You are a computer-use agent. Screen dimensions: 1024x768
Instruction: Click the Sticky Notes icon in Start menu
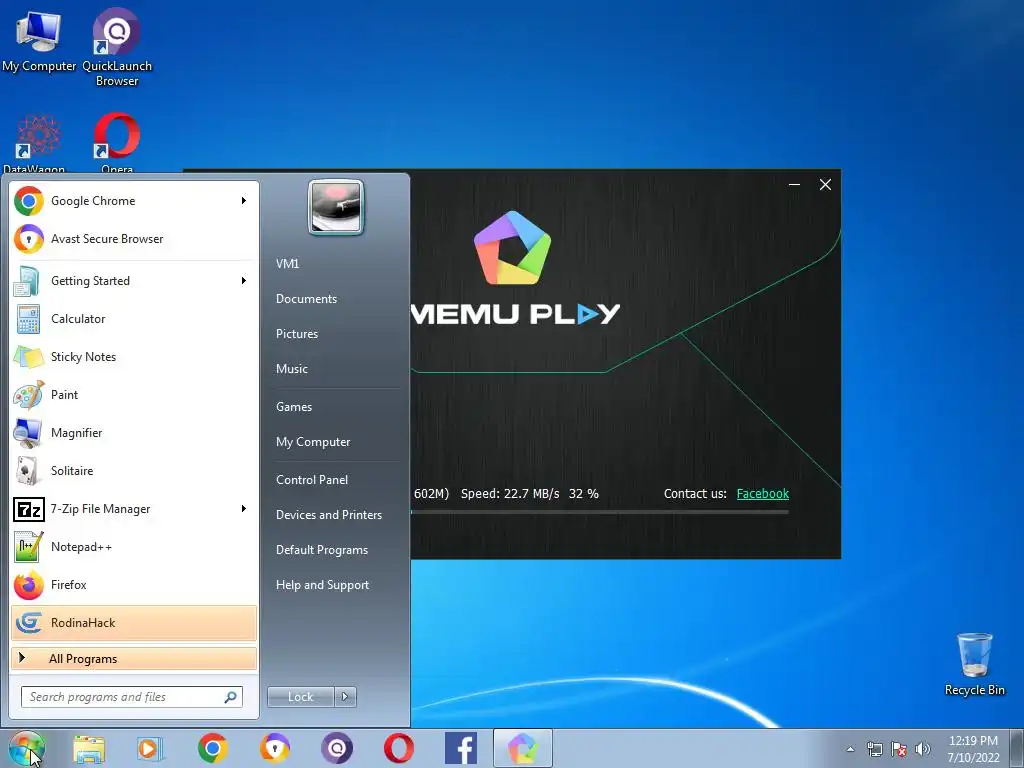[x=29, y=357]
